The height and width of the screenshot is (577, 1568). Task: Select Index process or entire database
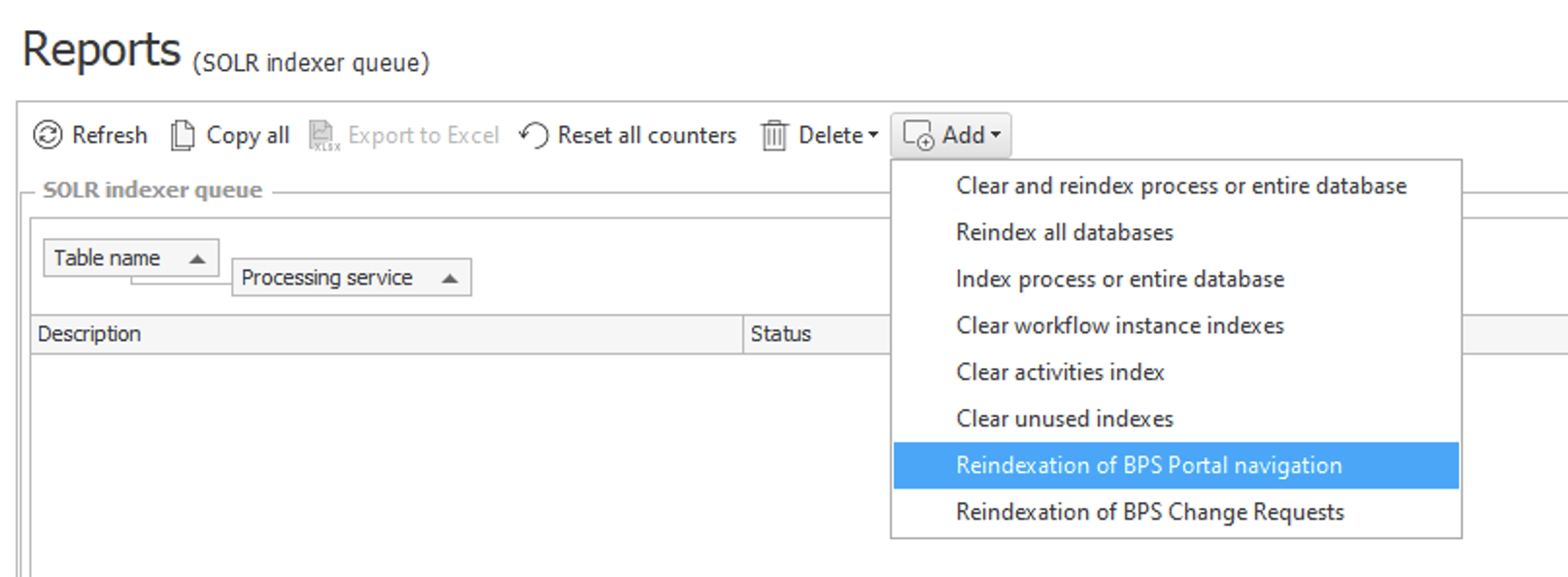click(1119, 279)
